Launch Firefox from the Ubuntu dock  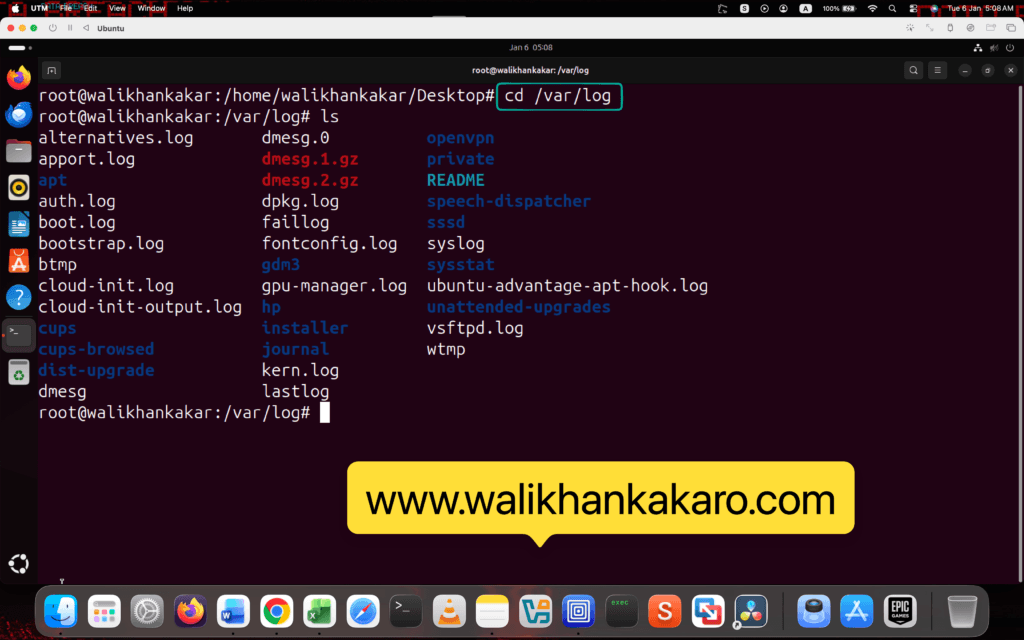click(x=18, y=78)
